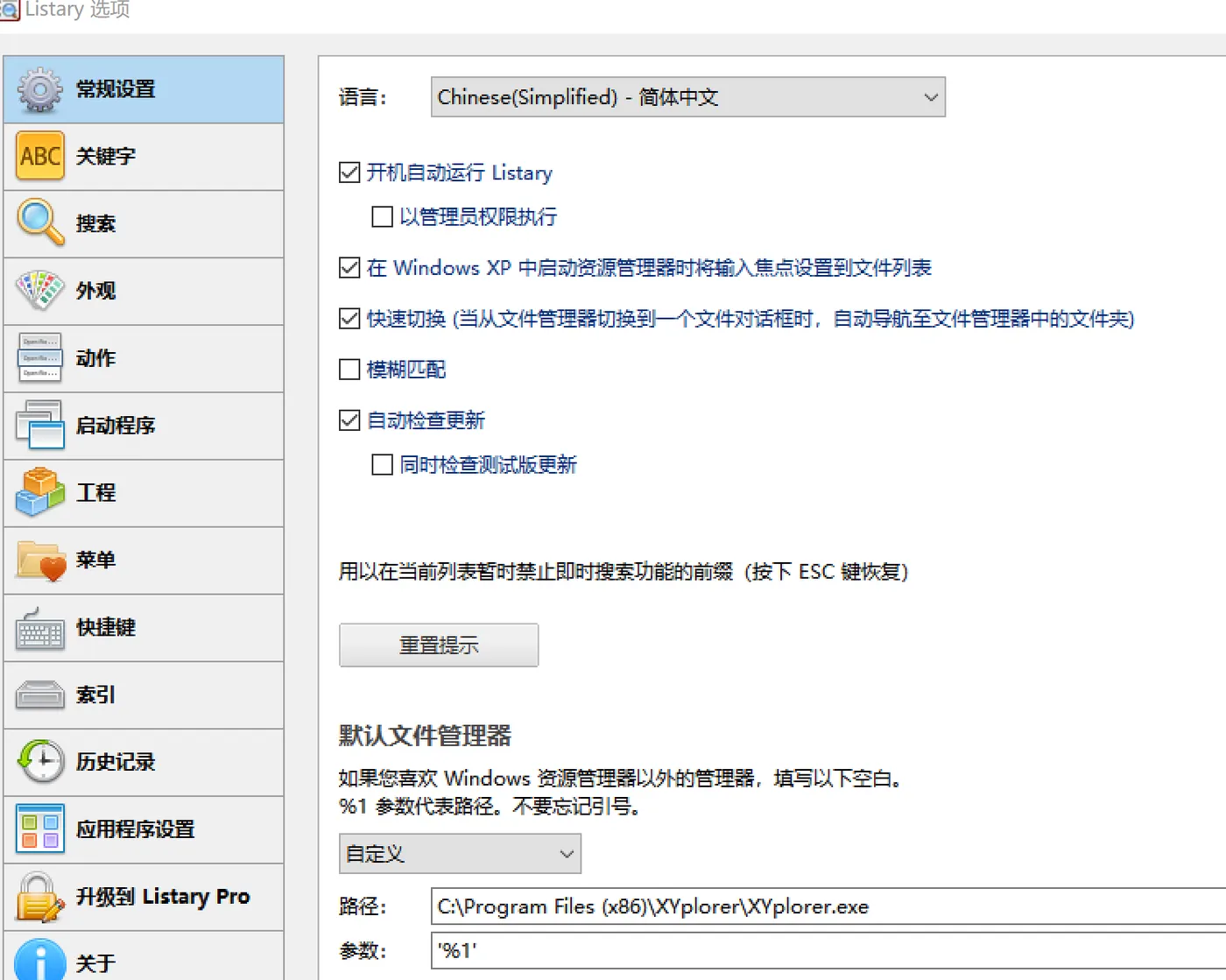The width and height of the screenshot is (1226, 980).
Task: Open the 关于 page
Action: coord(144,956)
